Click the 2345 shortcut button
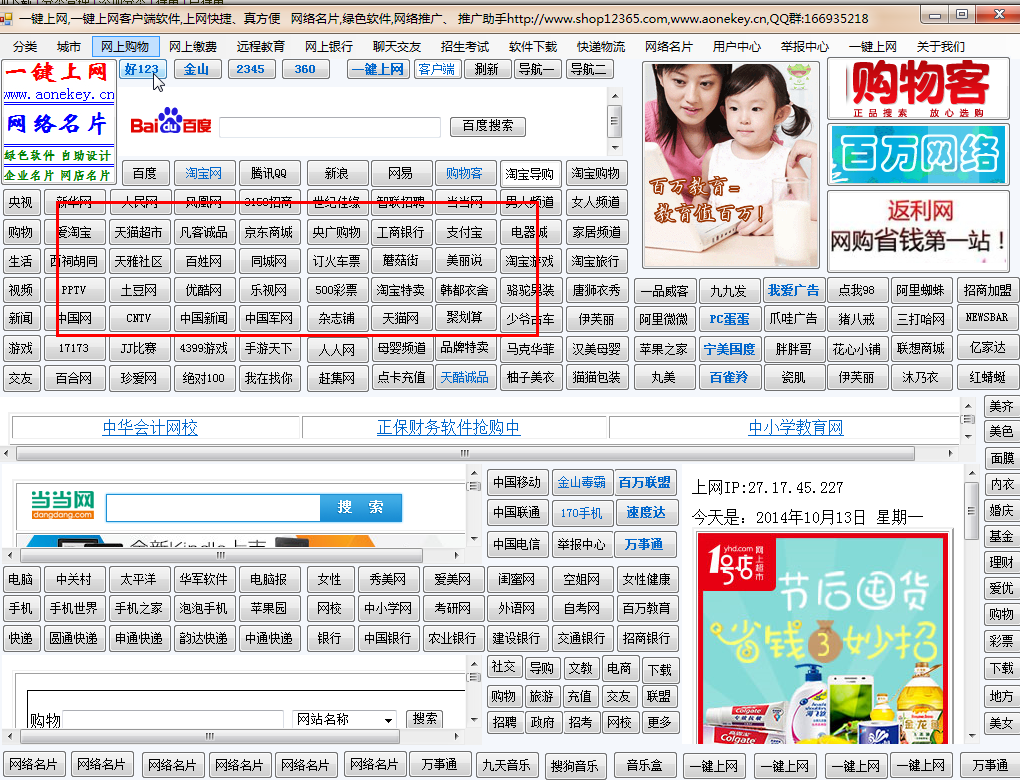 coord(250,69)
